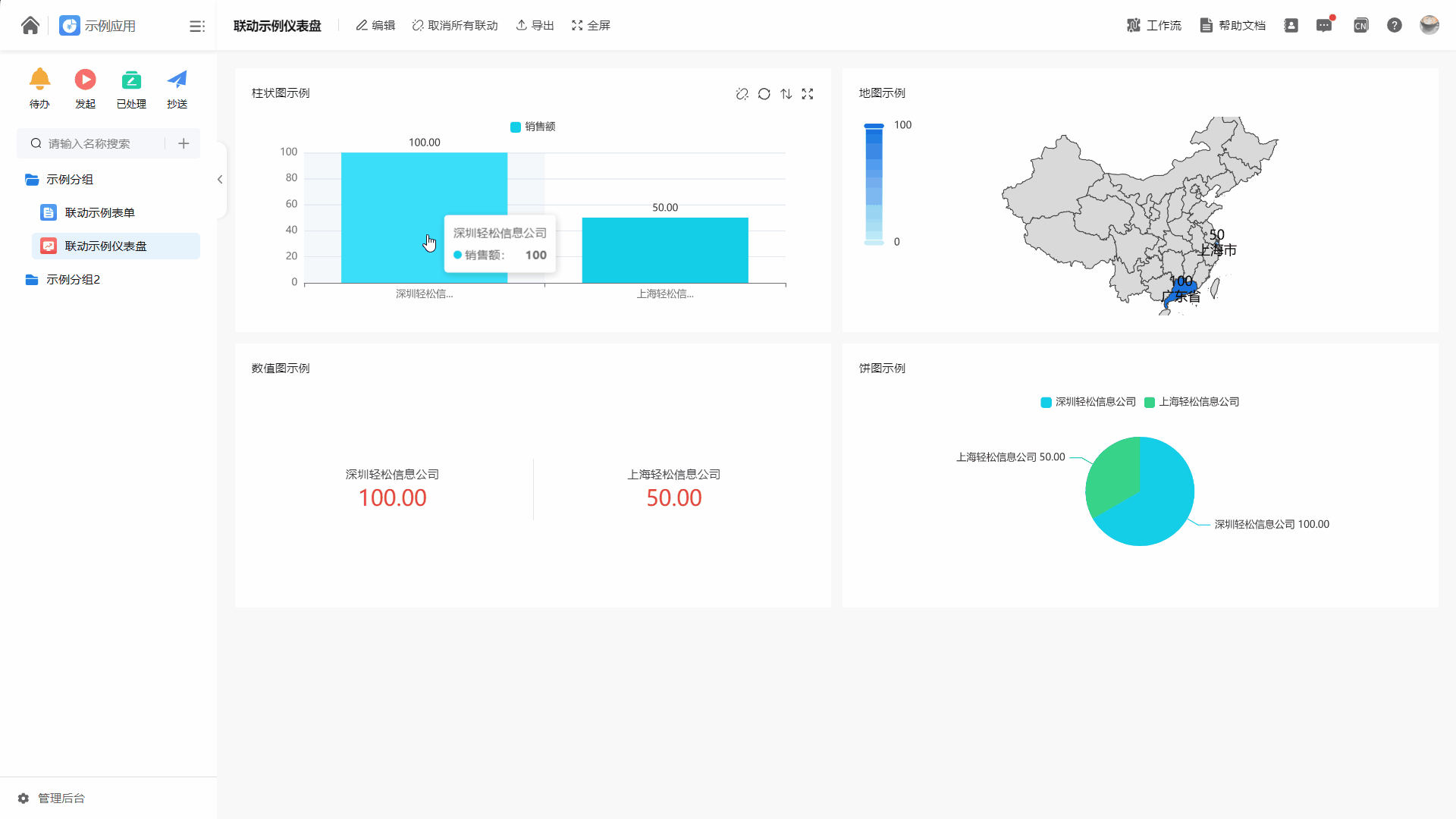Click the 发起 play icon
Image resolution: width=1456 pixels, height=819 pixels.
point(85,80)
